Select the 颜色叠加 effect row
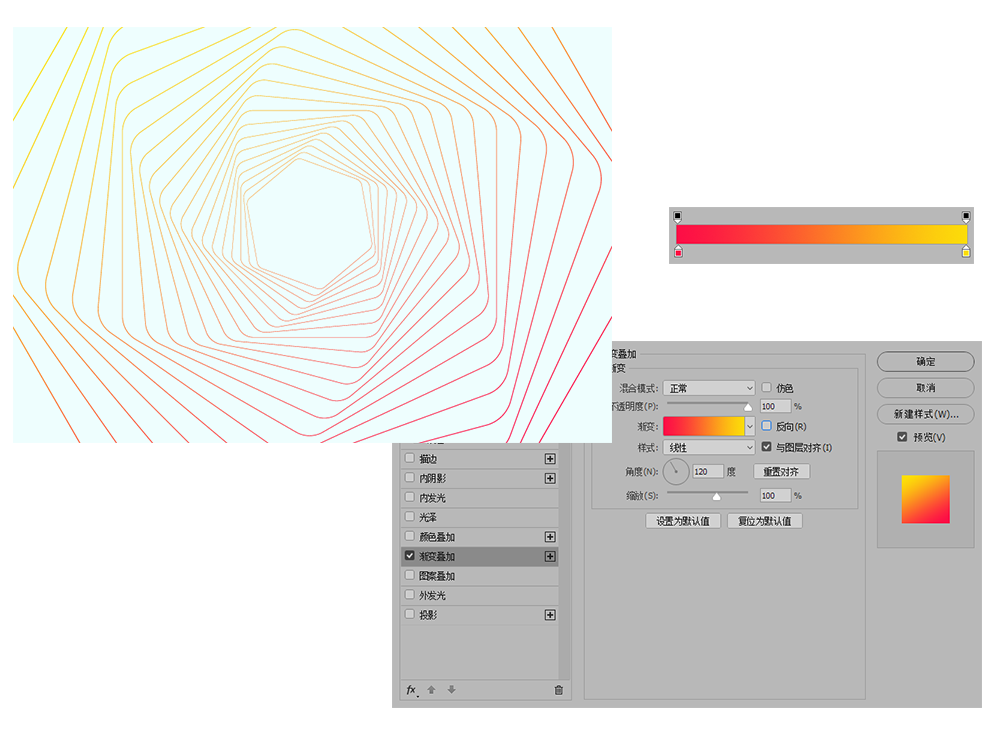 tap(480, 537)
